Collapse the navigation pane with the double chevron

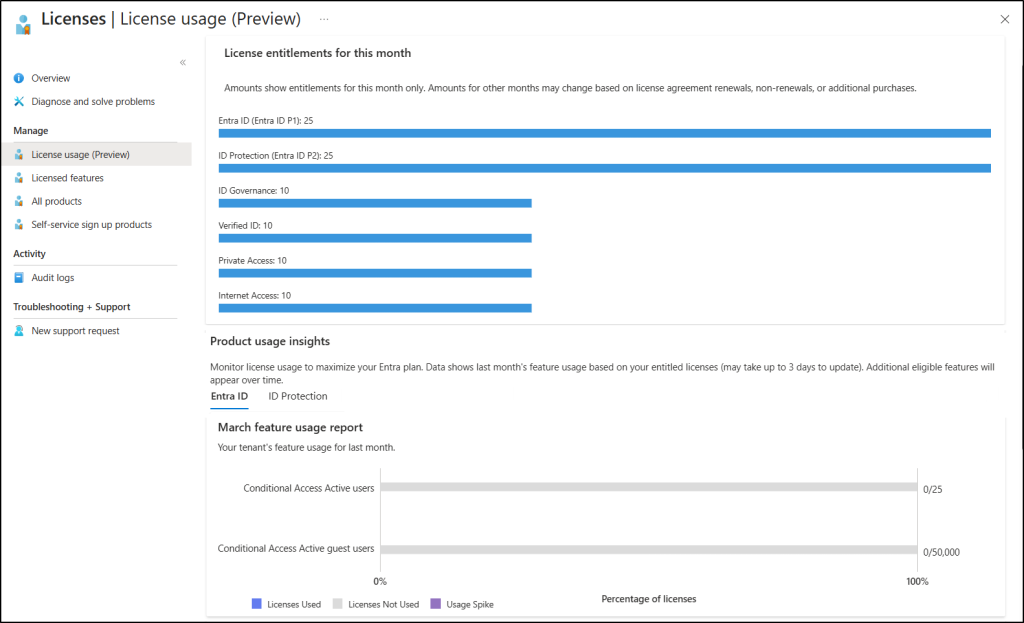tap(183, 61)
